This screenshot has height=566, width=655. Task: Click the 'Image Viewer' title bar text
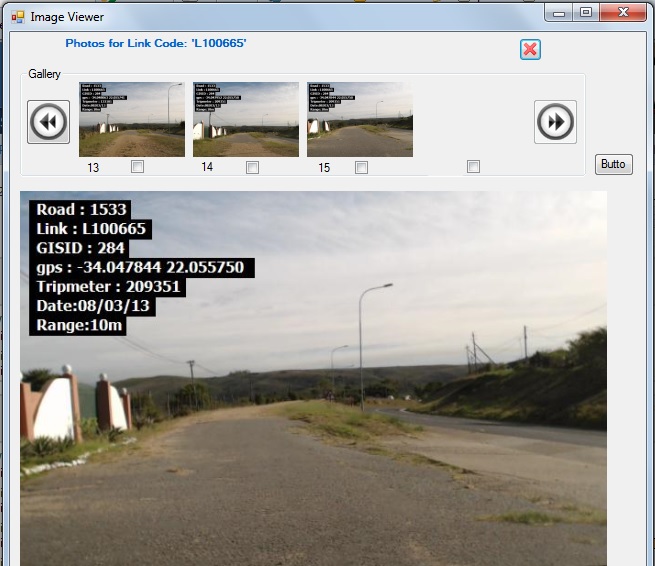[x=67, y=17]
